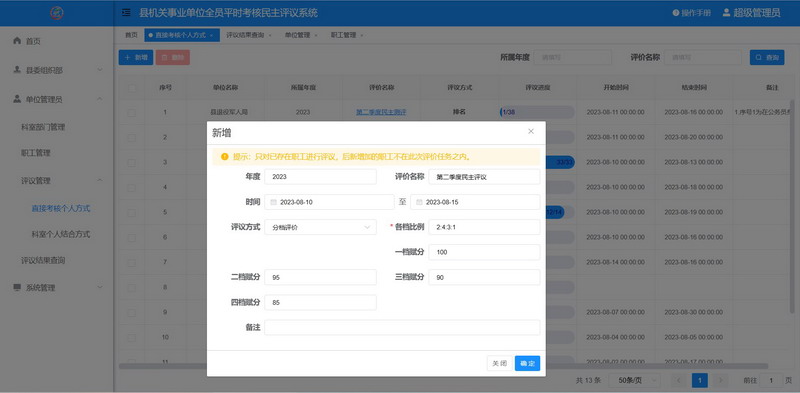The height and width of the screenshot is (393, 800).
Task: Check the checkbox for row 1
Action: (132, 112)
